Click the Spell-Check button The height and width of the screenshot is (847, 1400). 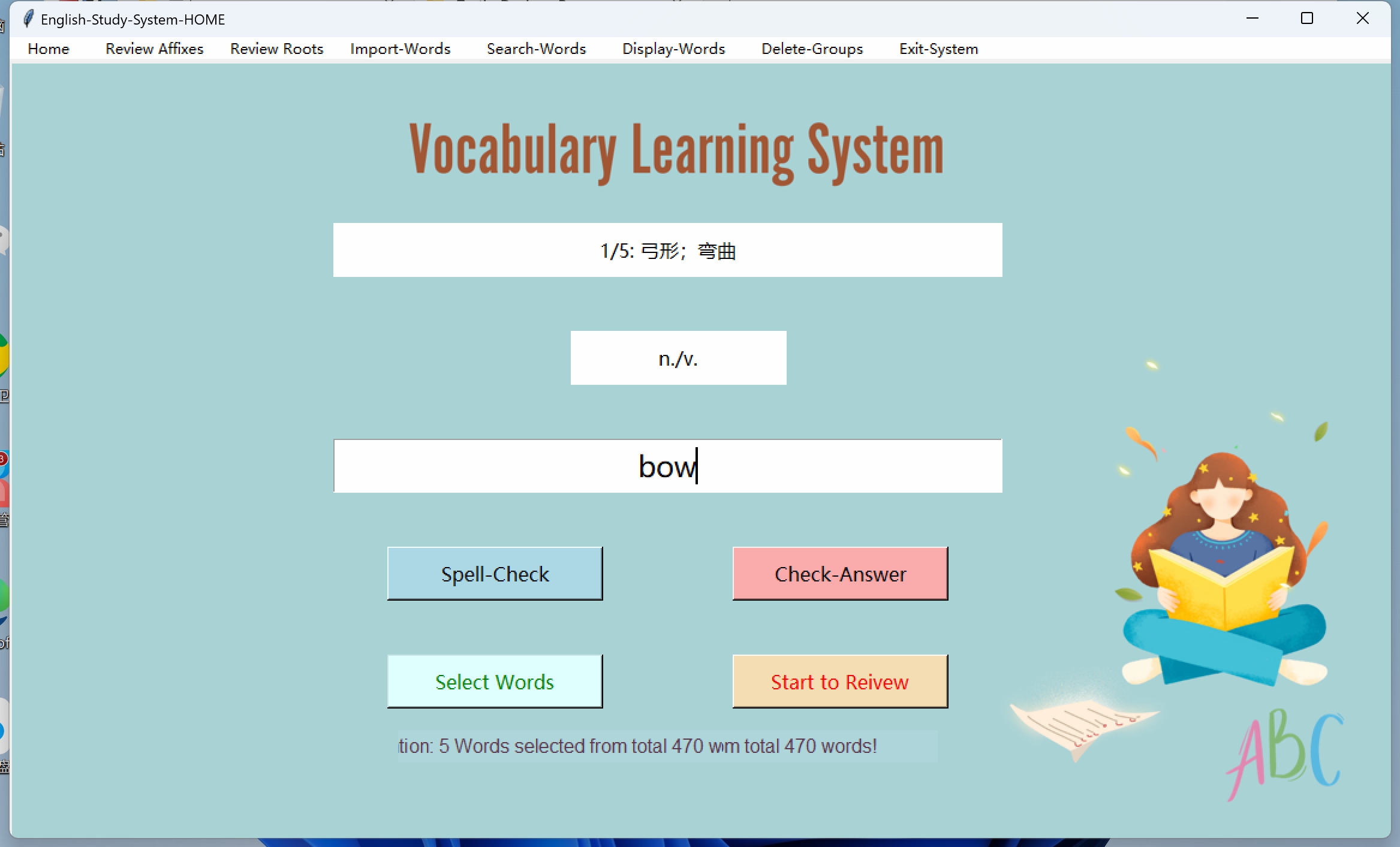click(495, 574)
